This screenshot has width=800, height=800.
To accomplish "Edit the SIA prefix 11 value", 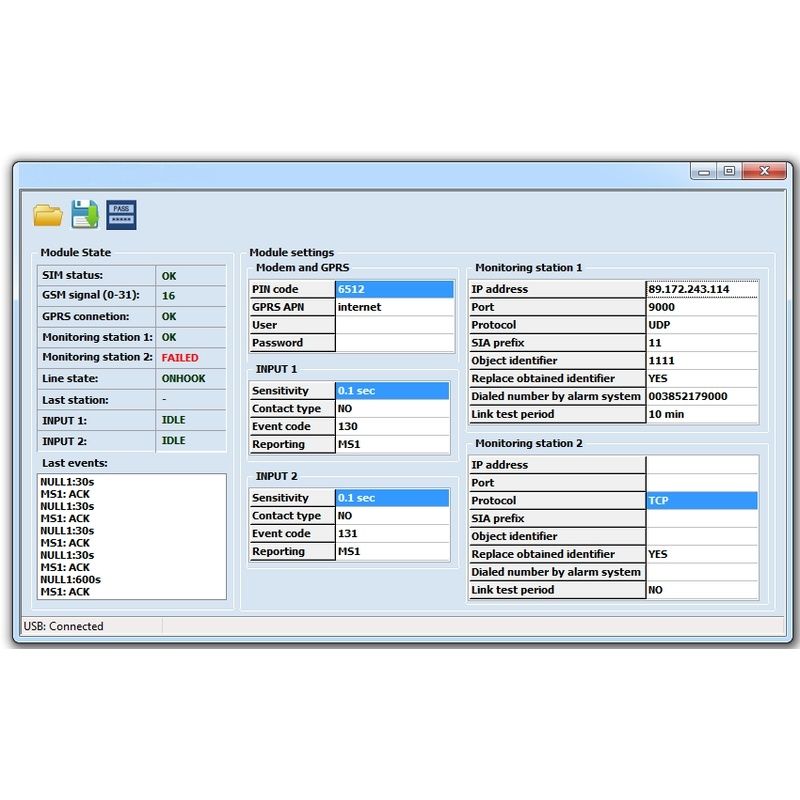I will click(700, 342).
